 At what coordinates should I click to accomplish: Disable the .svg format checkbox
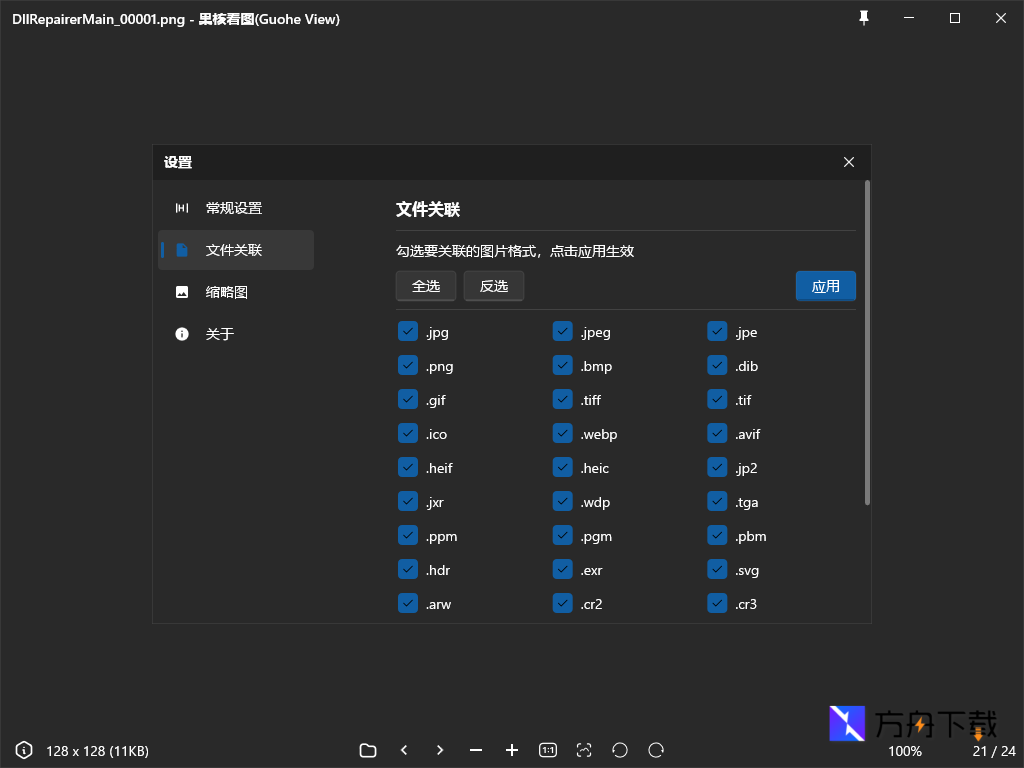717,570
